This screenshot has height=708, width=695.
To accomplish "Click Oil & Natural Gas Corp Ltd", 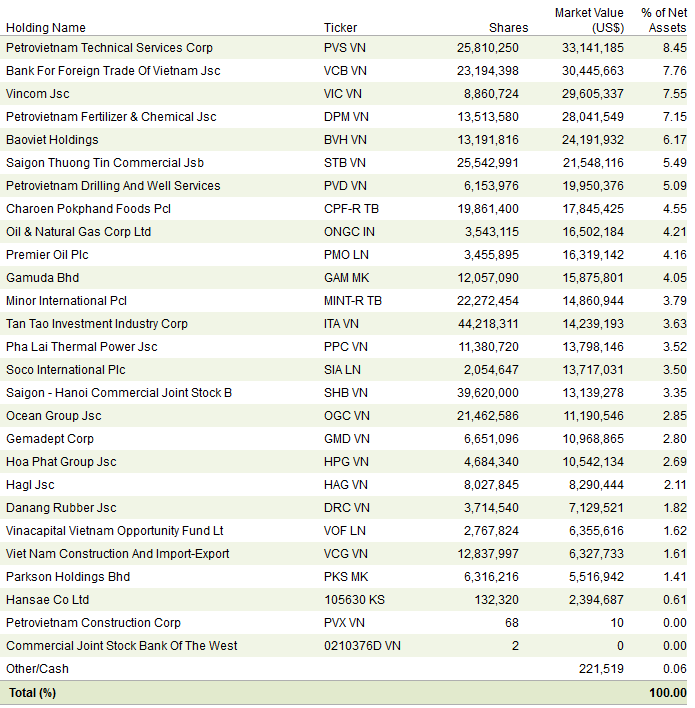I will coord(78,232).
